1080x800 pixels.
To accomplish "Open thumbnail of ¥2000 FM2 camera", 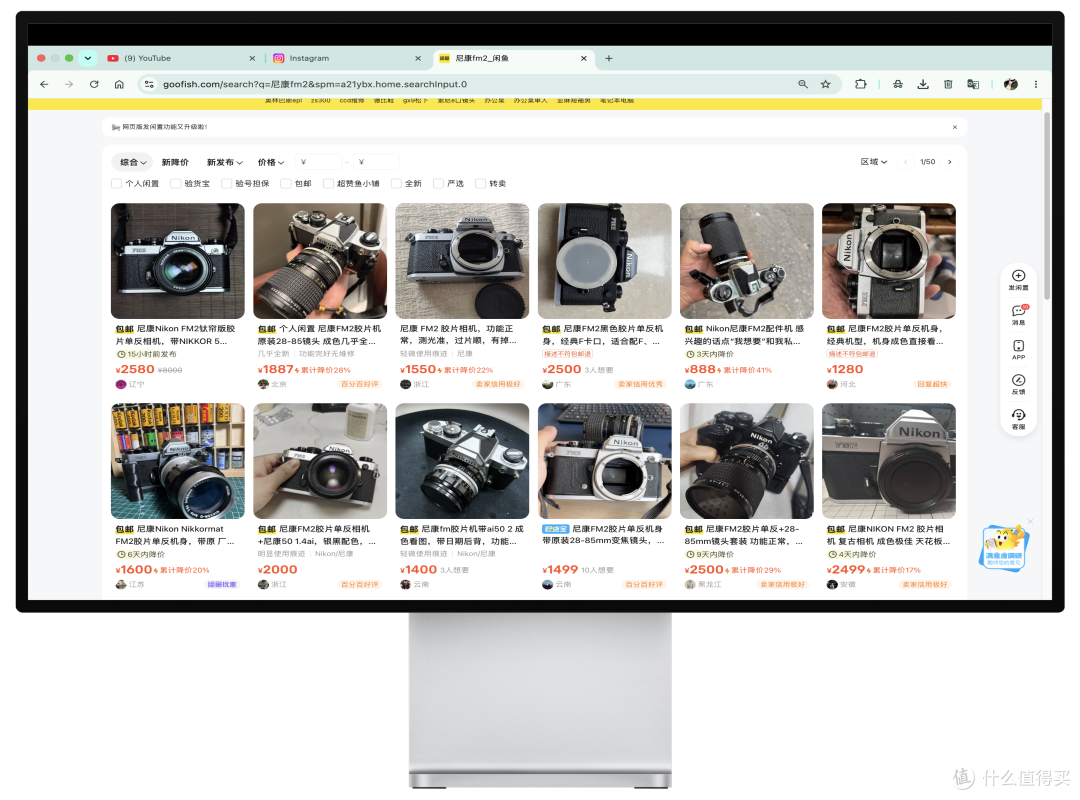I will (320, 461).
